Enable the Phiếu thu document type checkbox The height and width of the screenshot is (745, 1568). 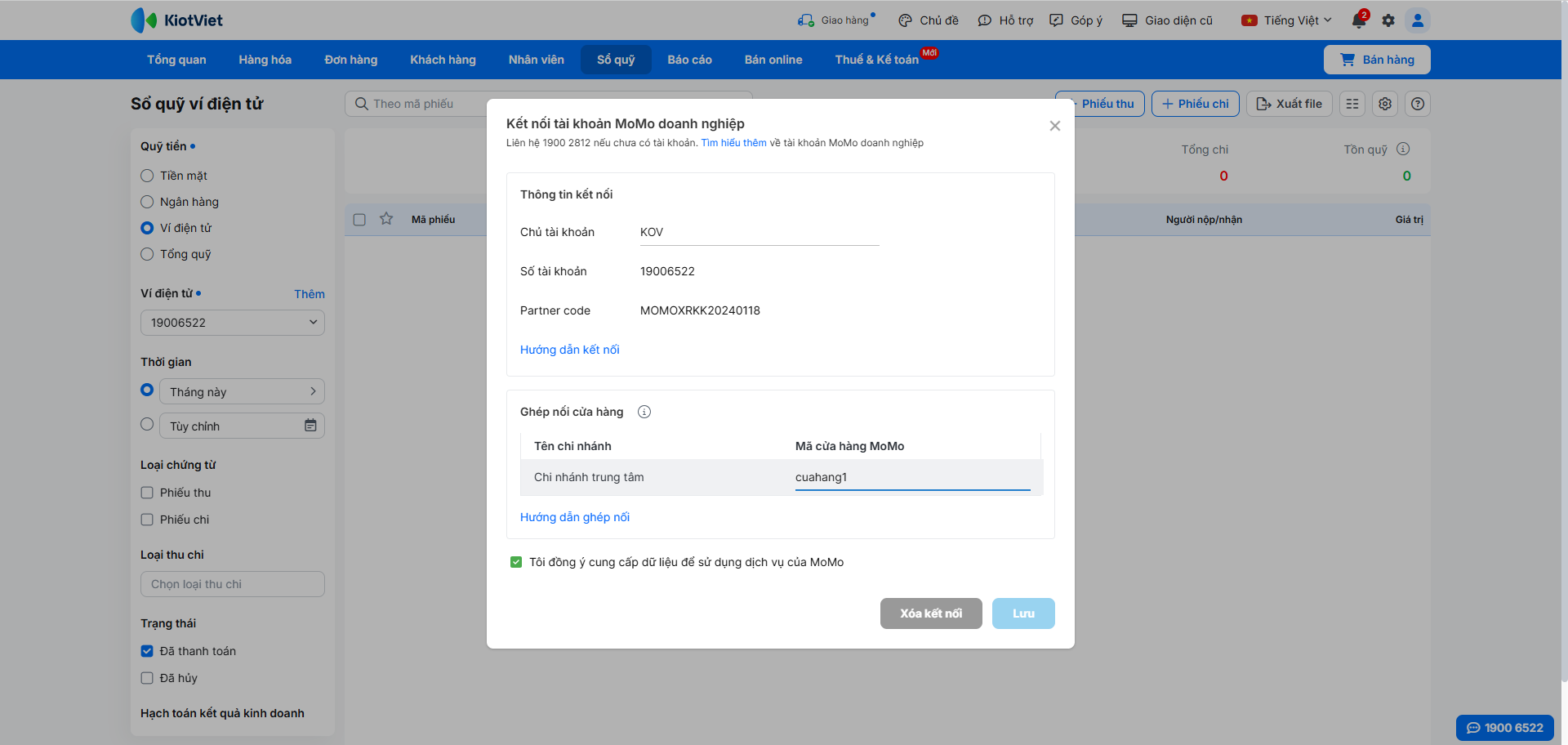click(147, 493)
